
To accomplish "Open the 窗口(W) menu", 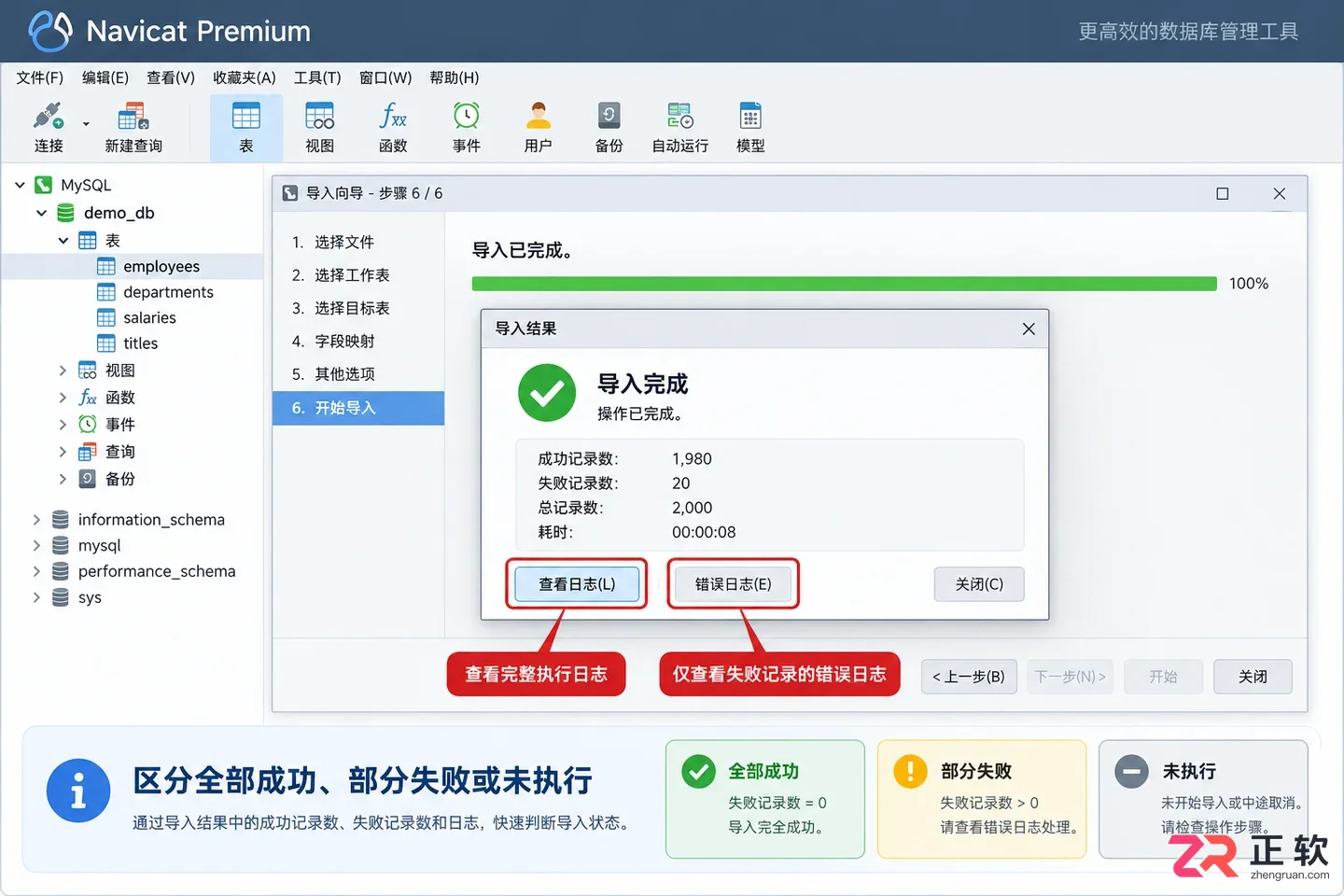I will point(385,77).
